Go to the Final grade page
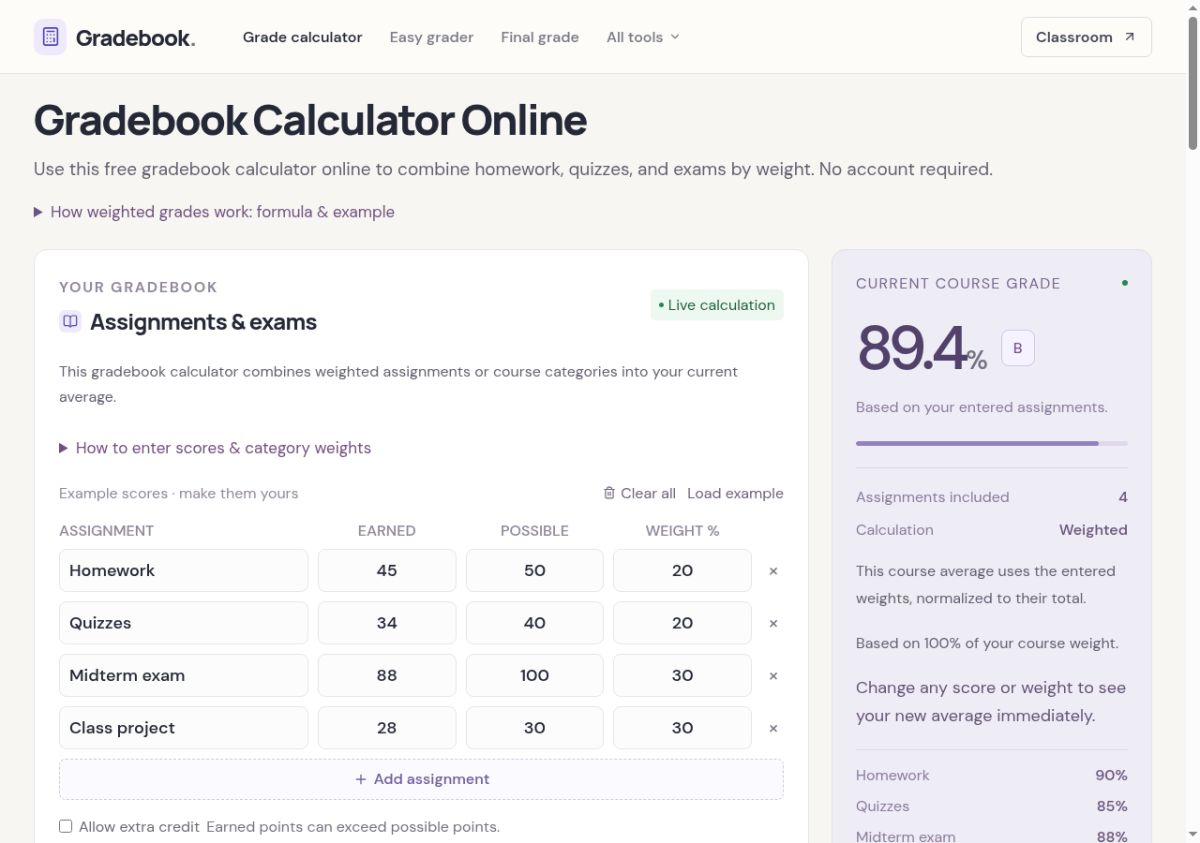The height and width of the screenshot is (843, 1200). [x=540, y=37]
